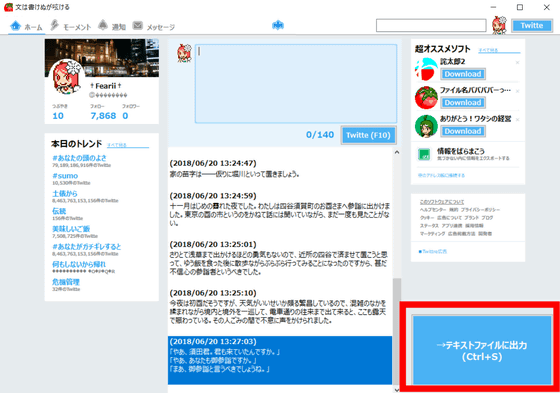
Task: View the tweet count 10
Action: (x=58, y=116)
